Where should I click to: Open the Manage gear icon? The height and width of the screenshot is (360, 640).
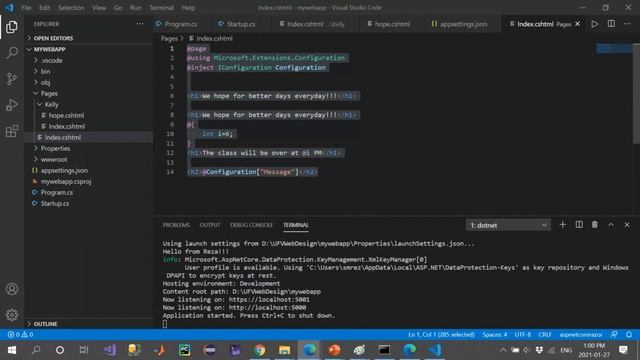[12, 315]
